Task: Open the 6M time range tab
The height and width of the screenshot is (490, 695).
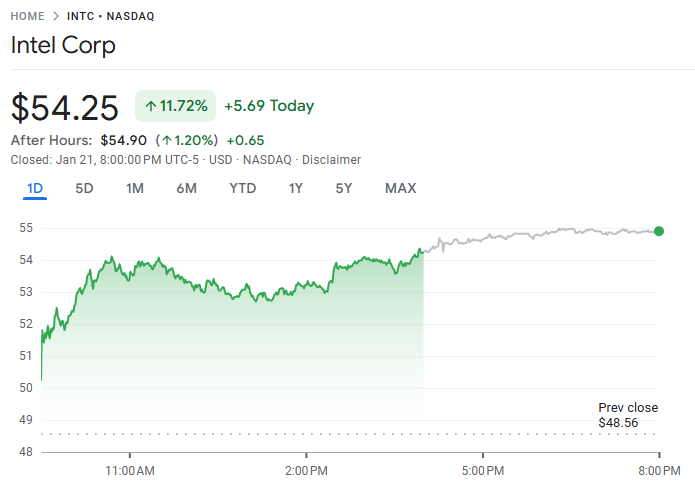Action: (x=186, y=188)
